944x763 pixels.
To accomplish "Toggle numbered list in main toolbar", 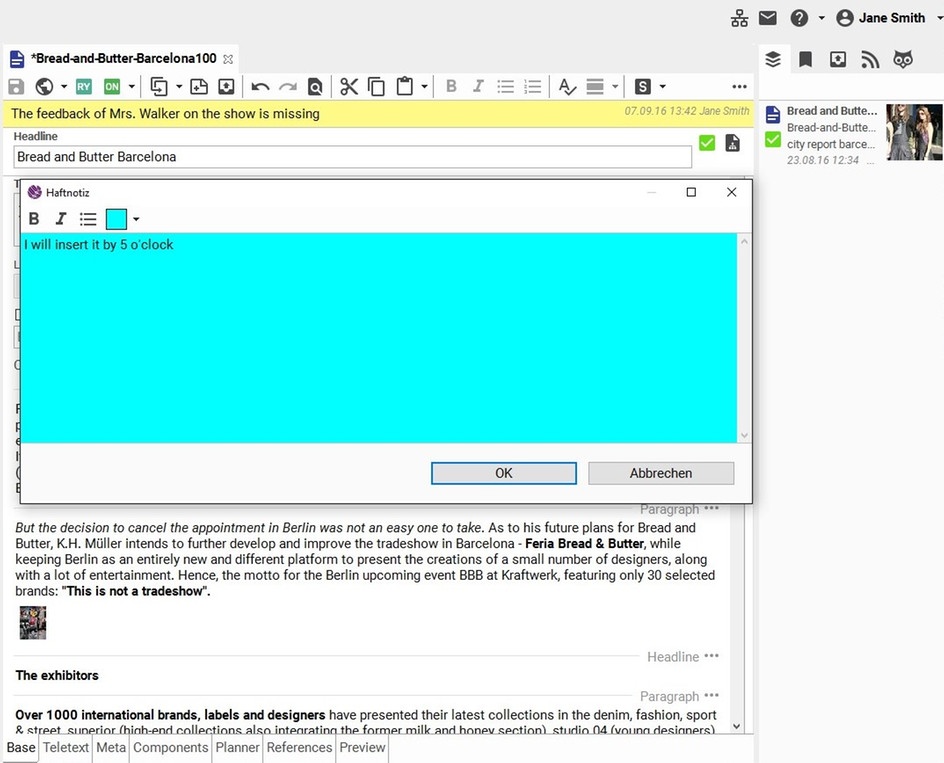I will [533, 87].
